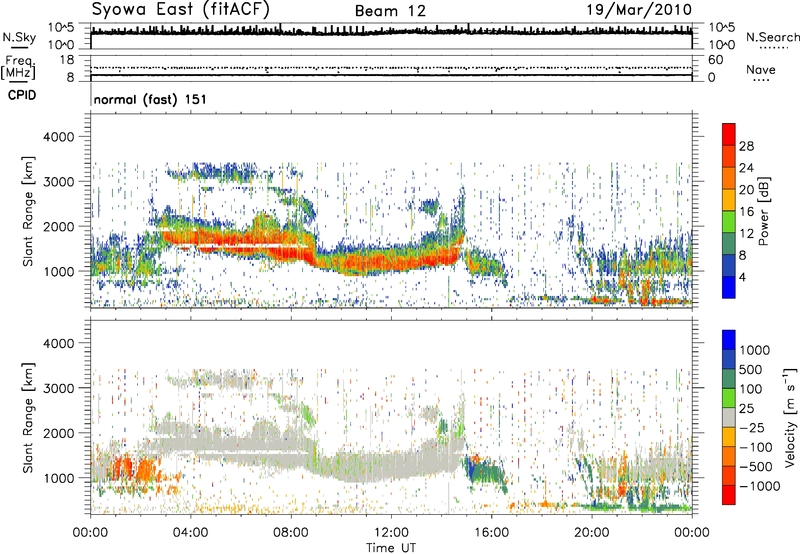Click the '18' frequency axis value
The height and width of the screenshot is (554, 800).
click(67, 60)
